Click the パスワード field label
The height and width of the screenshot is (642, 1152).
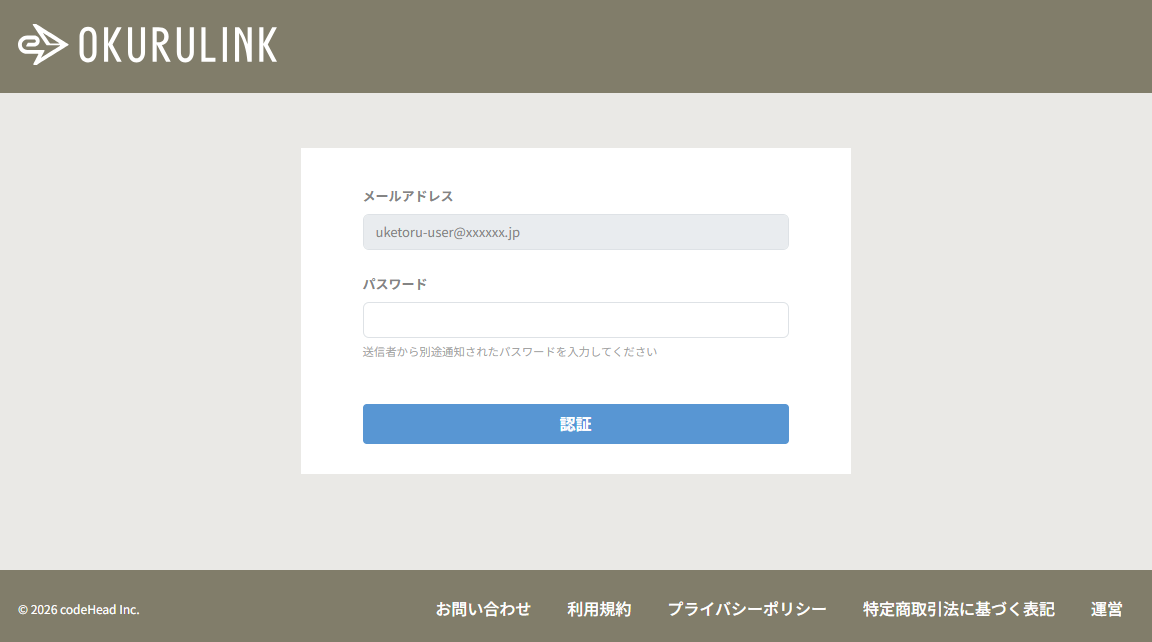(394, 283)
